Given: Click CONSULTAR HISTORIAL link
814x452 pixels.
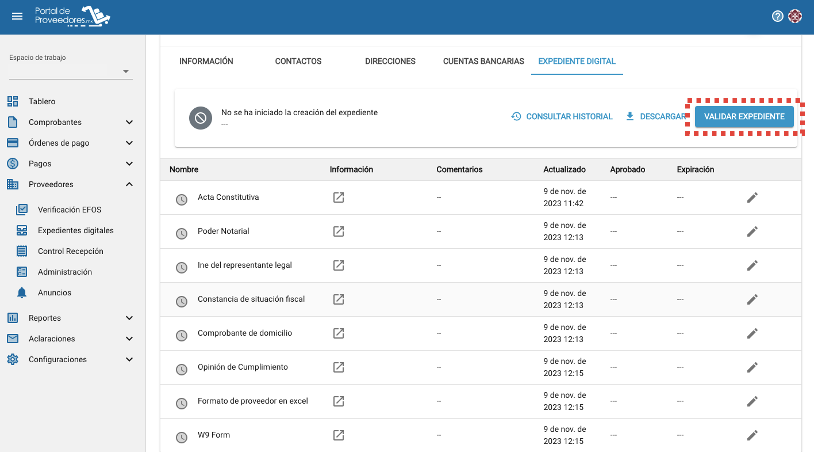Looking at the screenshot, I should pyautogui.click(x=562, y=116).
